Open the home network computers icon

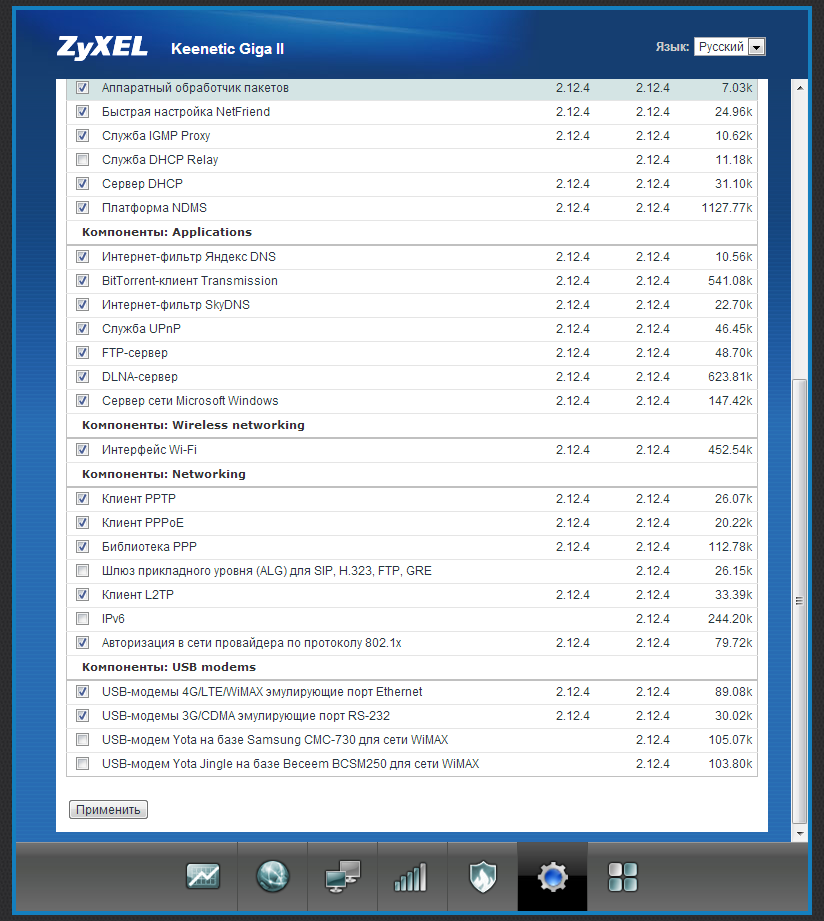coord(342,876)
